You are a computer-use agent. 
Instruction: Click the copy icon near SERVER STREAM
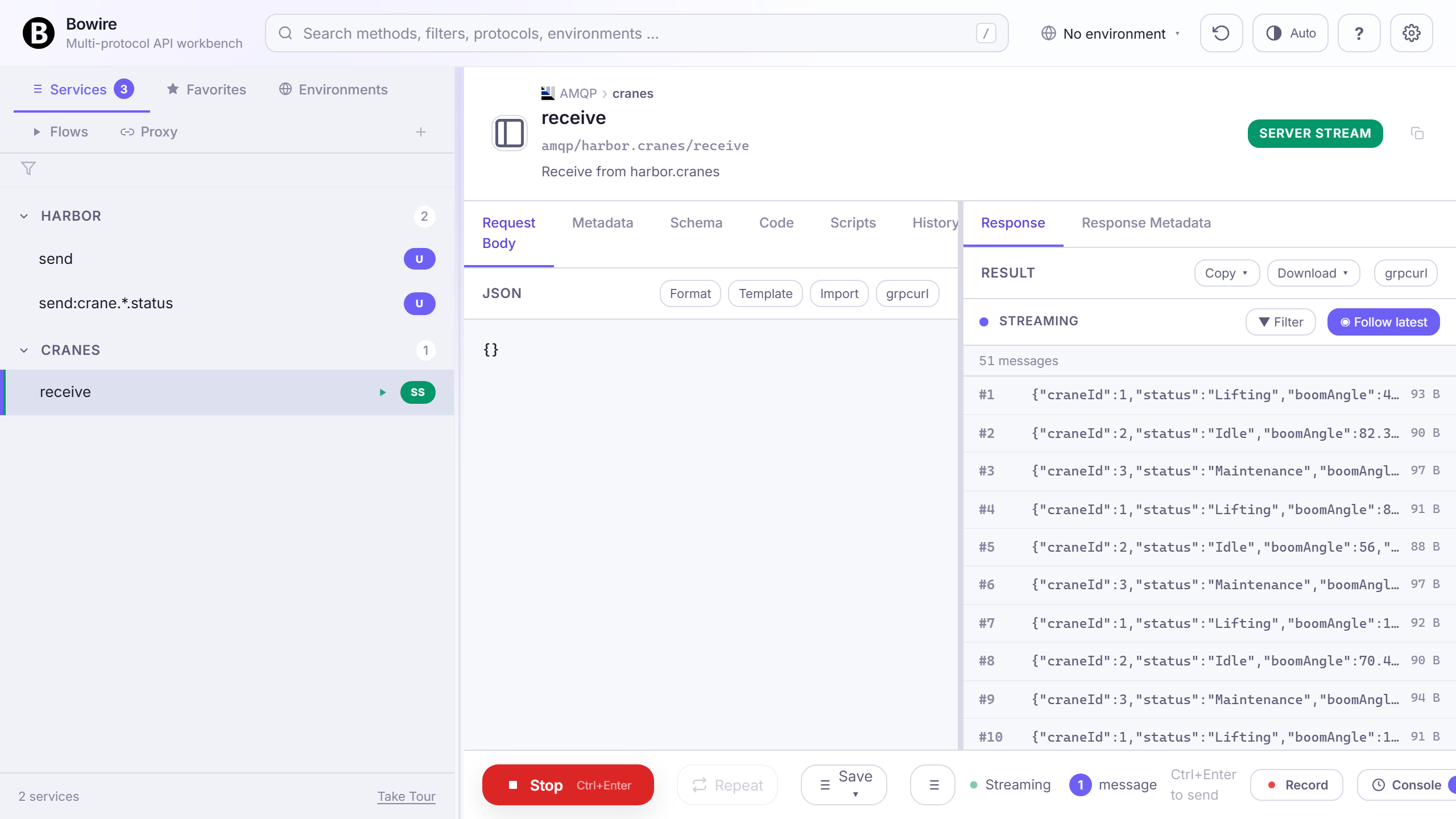tap(1417, 134)
